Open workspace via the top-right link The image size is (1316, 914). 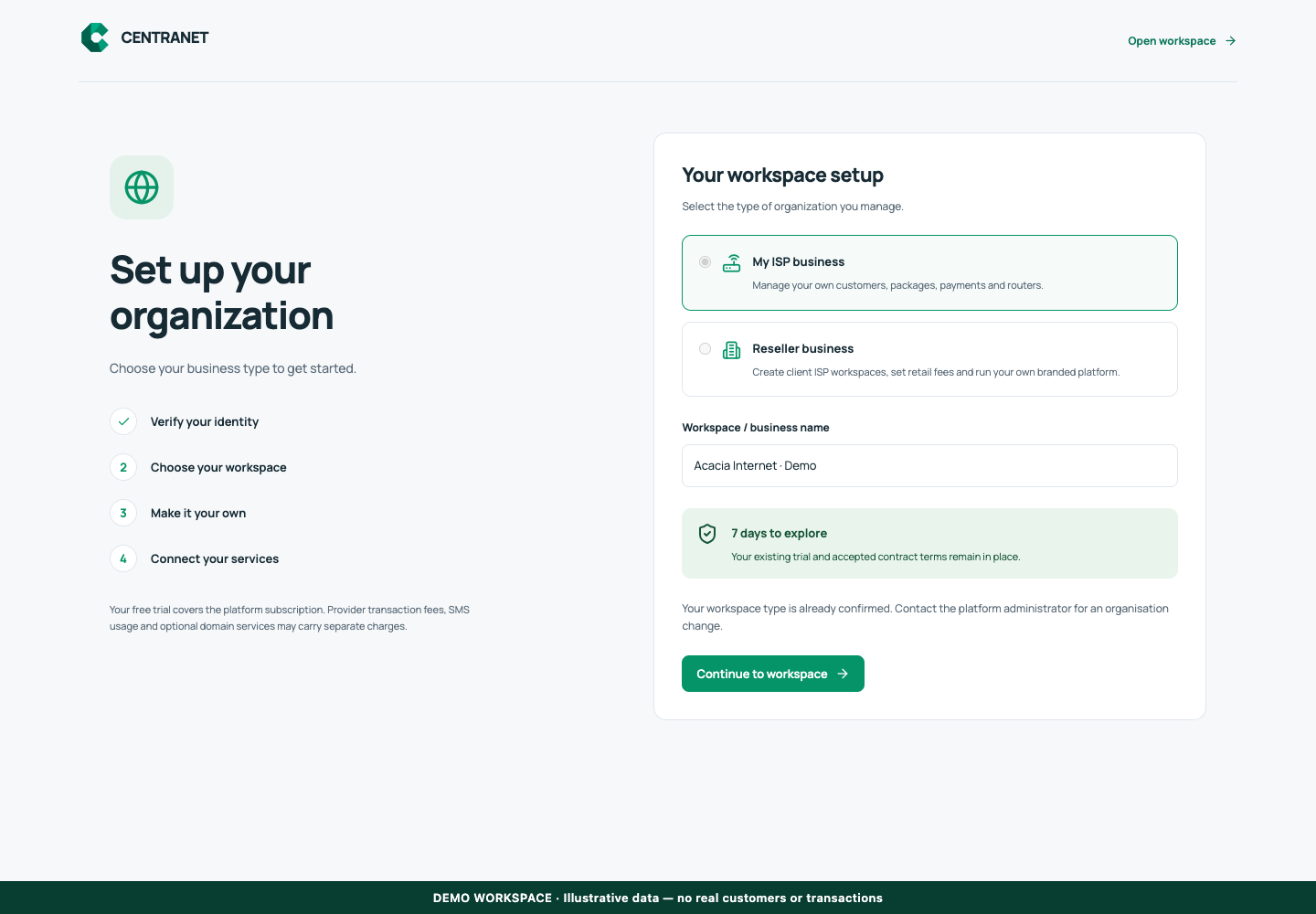point(1182,41)
